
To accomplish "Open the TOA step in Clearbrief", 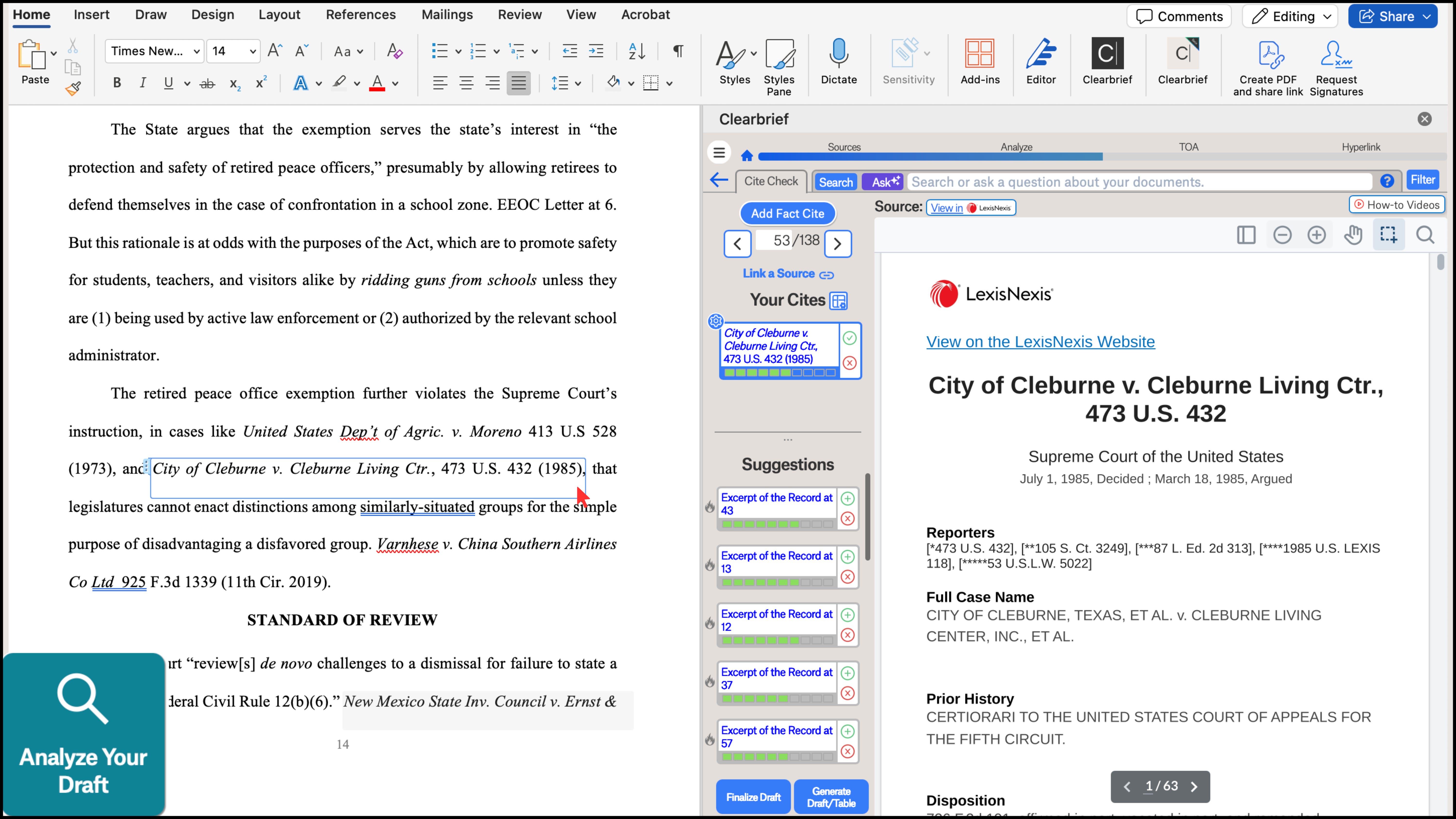I will [1188, 147].
